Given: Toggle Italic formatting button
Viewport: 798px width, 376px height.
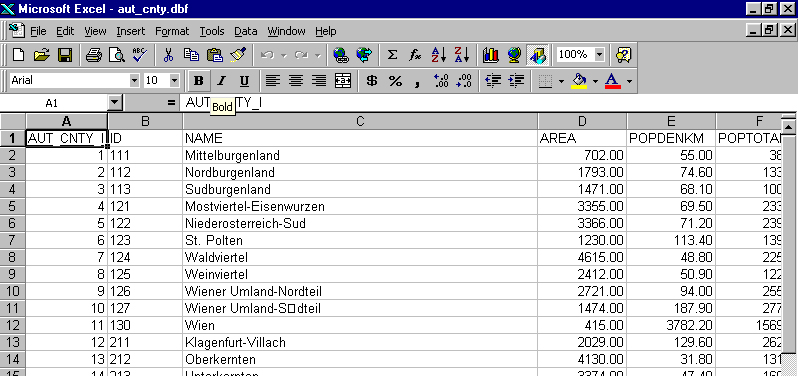Looking at the screenshot, I should click(221, 80).
